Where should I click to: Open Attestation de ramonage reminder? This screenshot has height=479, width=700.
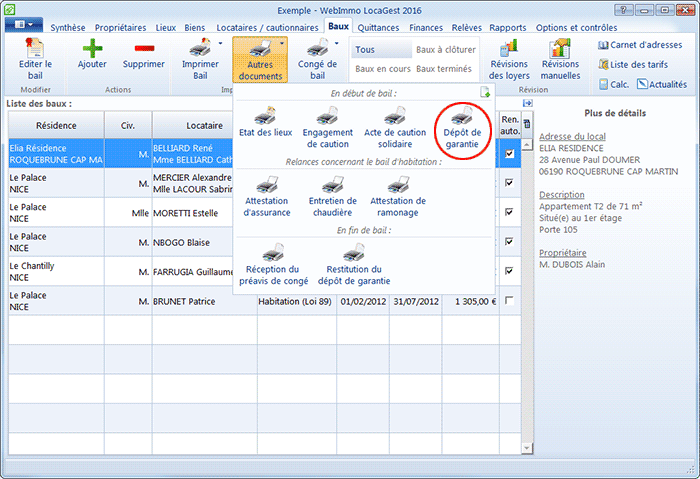coord(398,196)
